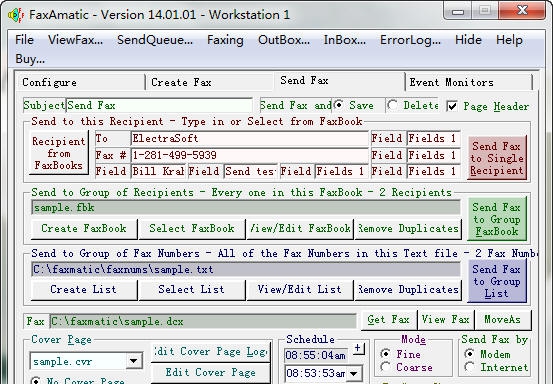This screenshot has width=553, height=384.
Task: Open the InBox... menu
Action: [345, 40]
